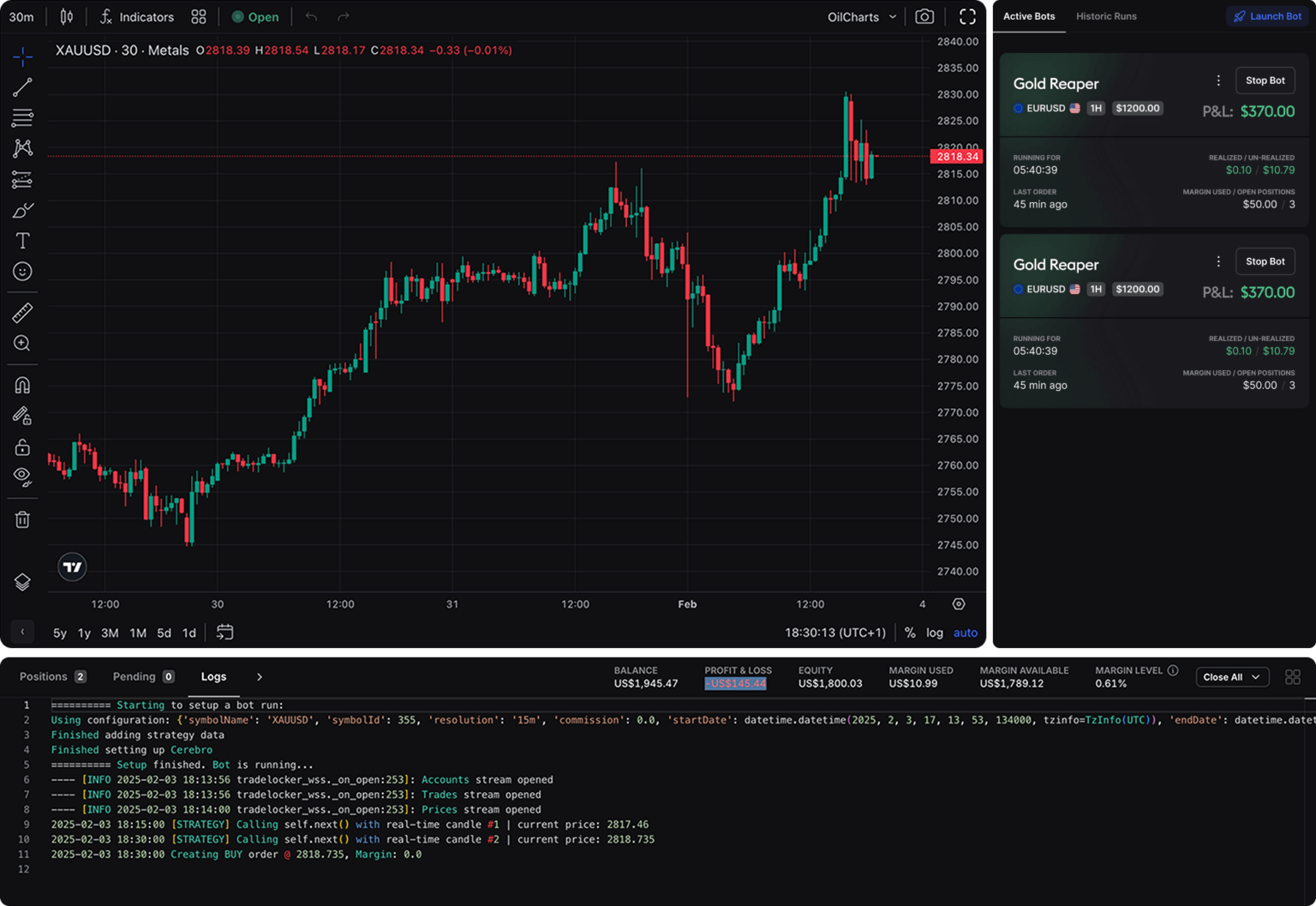
Task: Toggle auto scale on the chart
Action: point(966,633)
